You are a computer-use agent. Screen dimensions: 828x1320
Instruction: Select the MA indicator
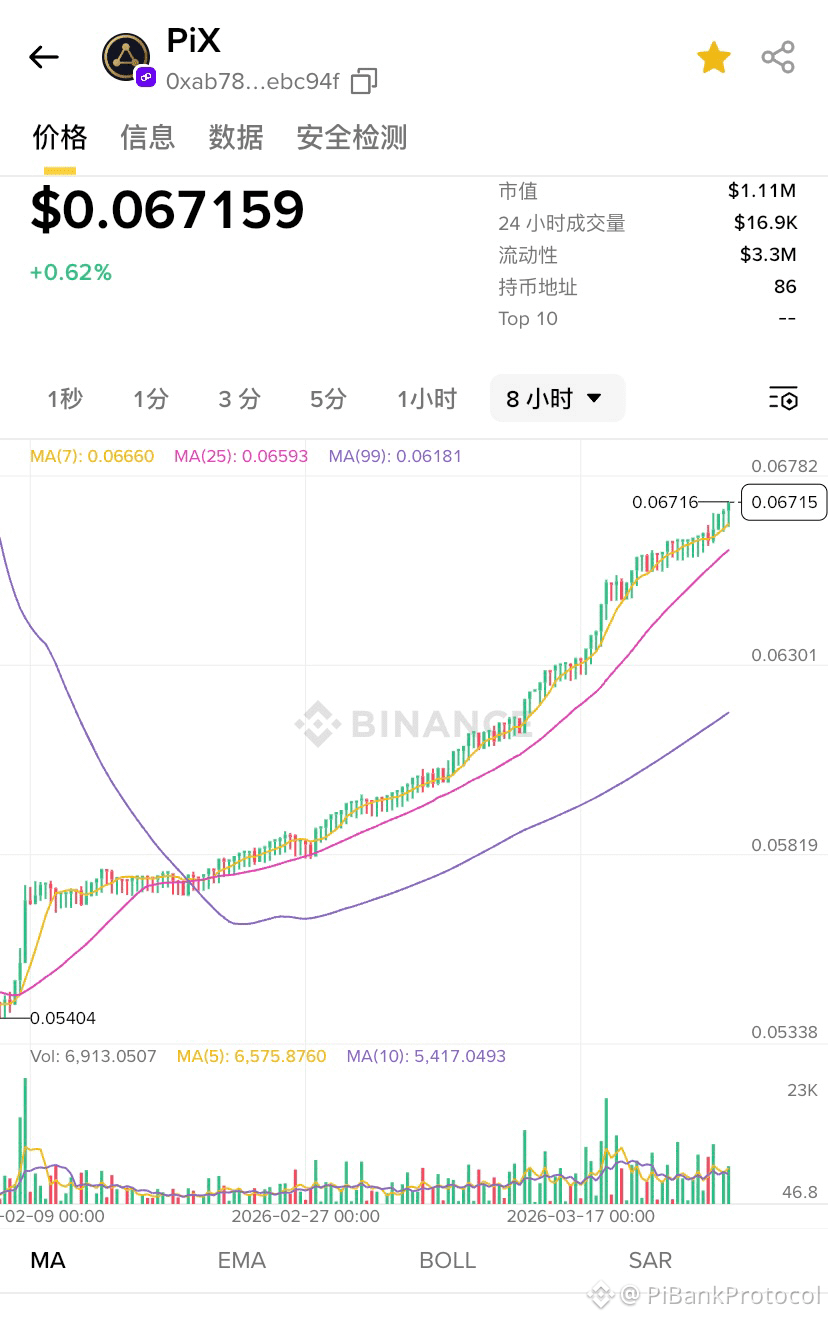[48, 1260]
